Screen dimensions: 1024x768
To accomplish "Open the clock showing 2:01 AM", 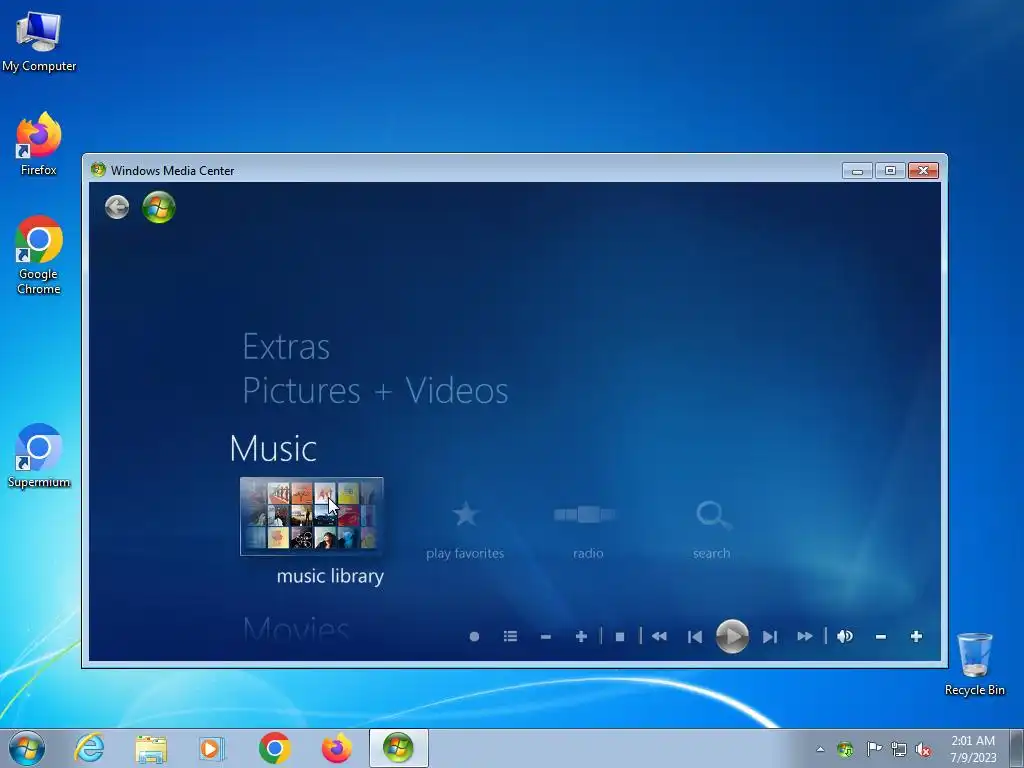I will coord(973,749).
